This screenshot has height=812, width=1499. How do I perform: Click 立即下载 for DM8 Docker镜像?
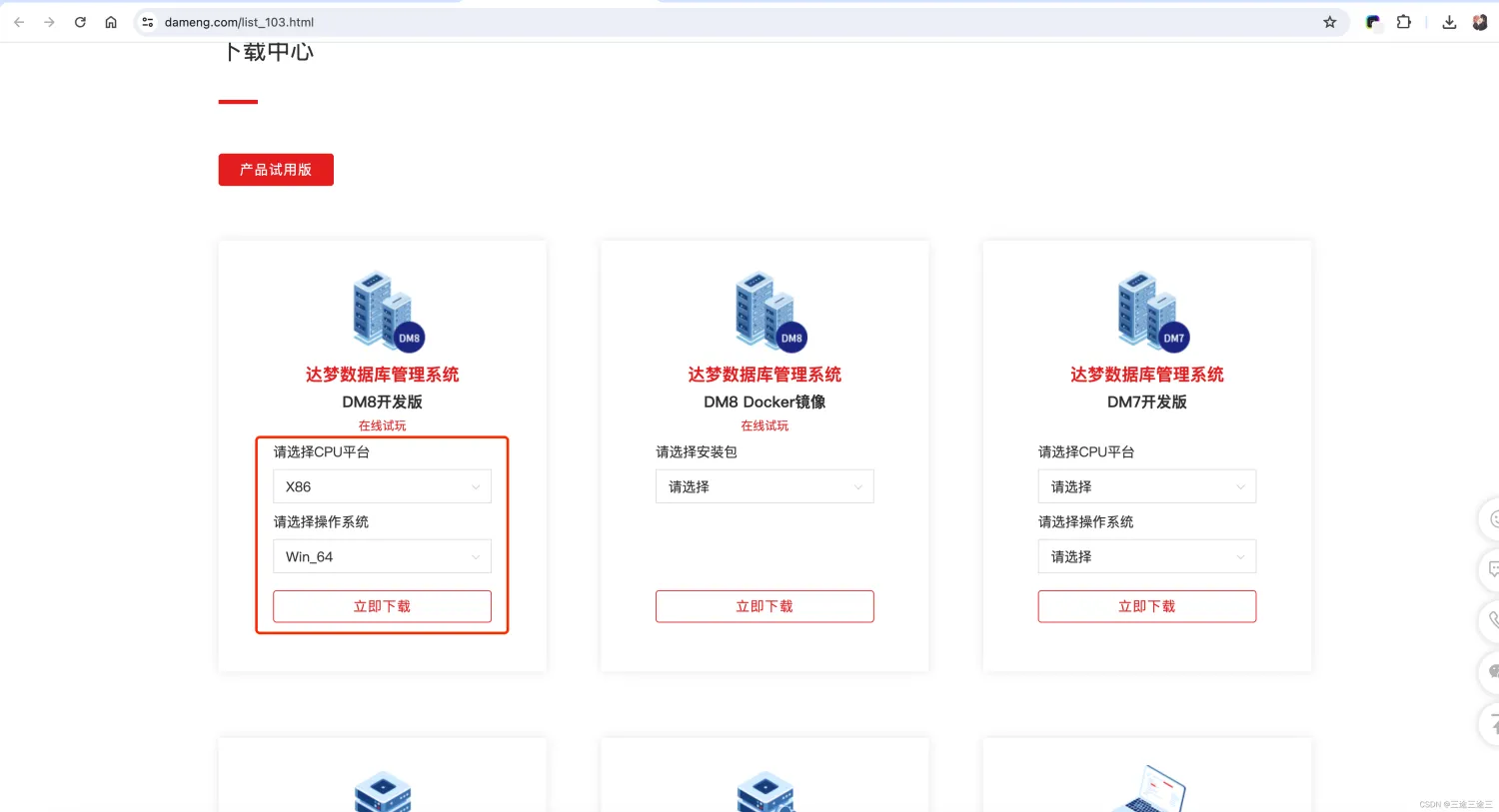(x=764, y=606)
